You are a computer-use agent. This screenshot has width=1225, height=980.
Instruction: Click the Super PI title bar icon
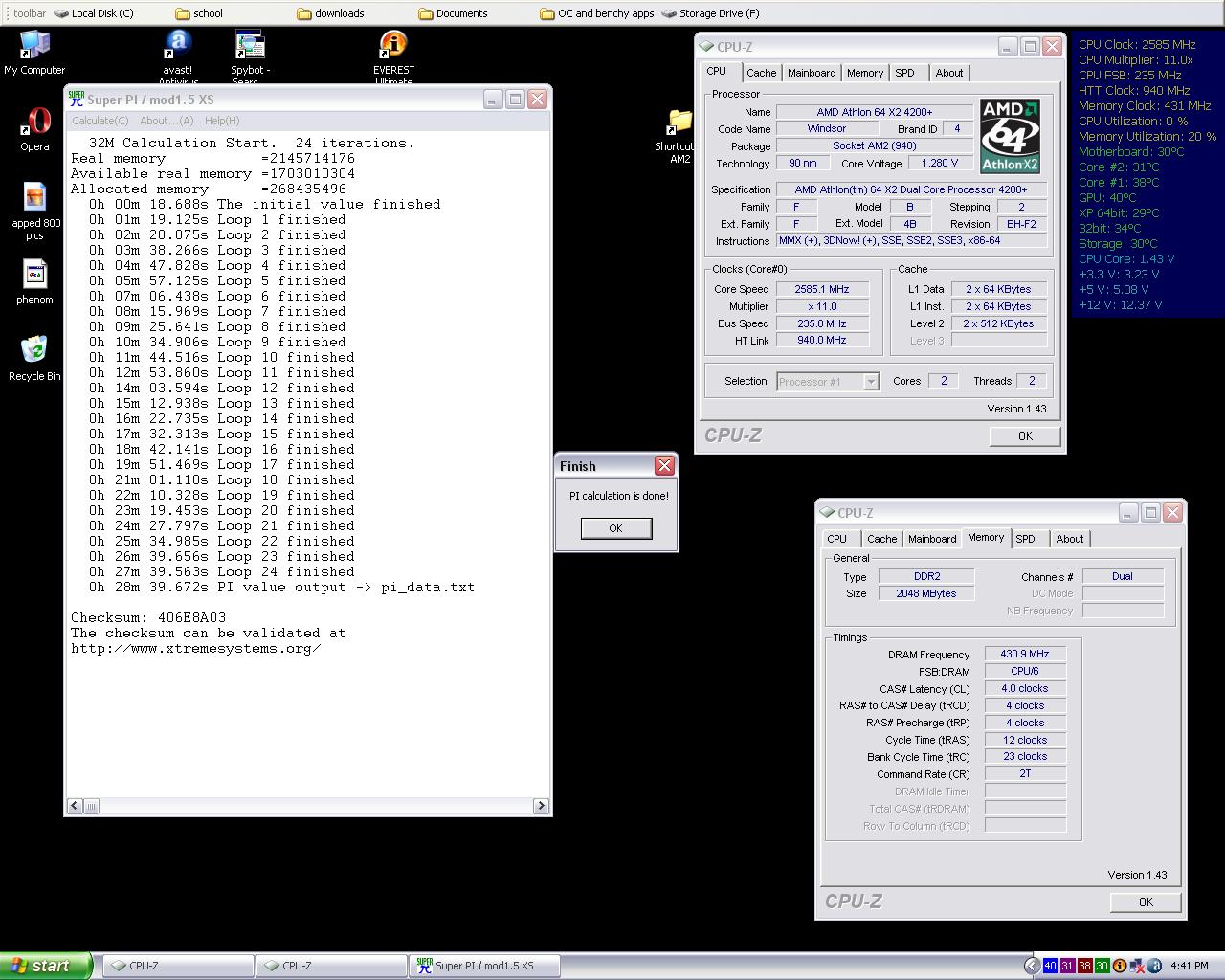[x=77, y=99]
